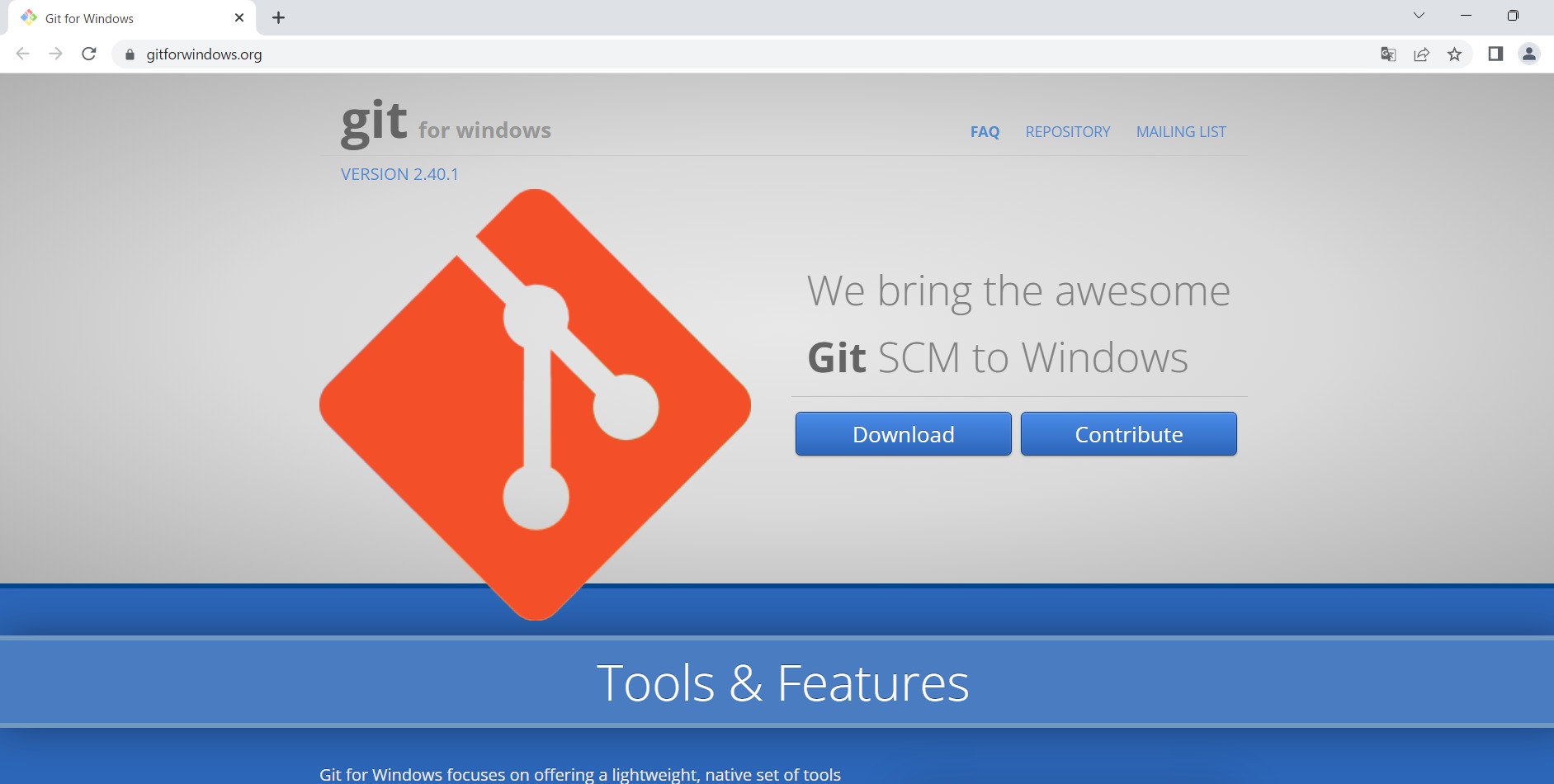Click the VERSION 2.40.1 link

click(x=399, y=173)
